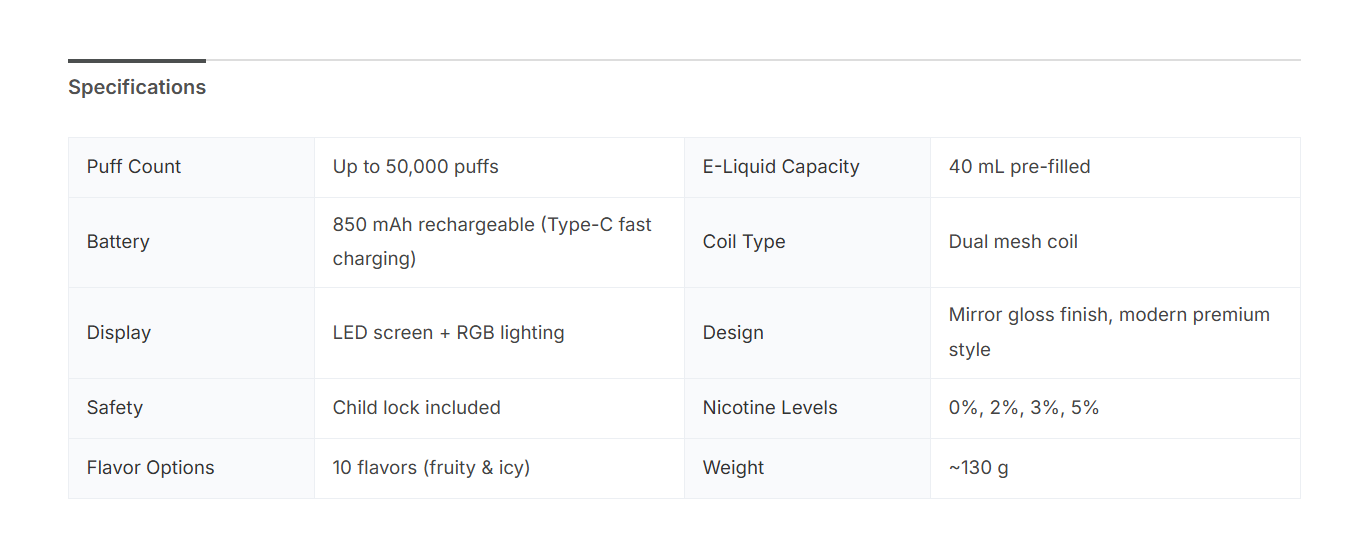The height and width of the screenshot is (535, 1370).
Task: Select the Coil Type label
Action: 744,242
